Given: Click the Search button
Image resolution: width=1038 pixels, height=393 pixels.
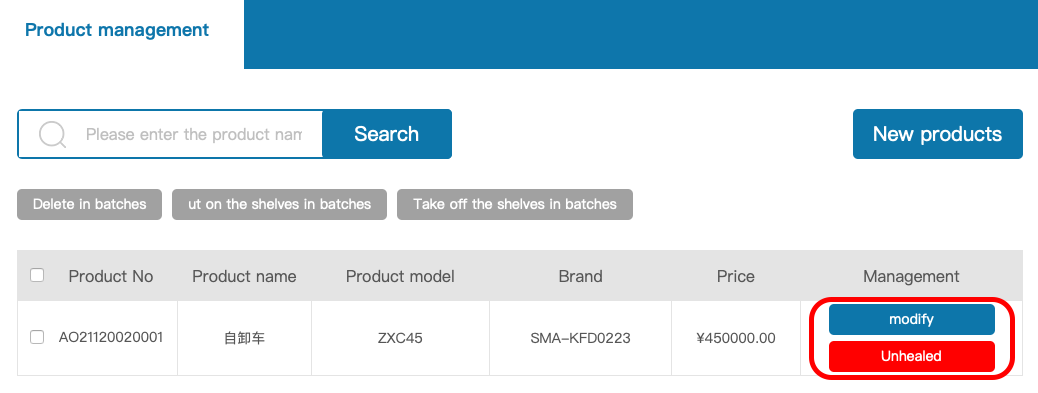Looking at the screenshot, I should coord(387,134).
